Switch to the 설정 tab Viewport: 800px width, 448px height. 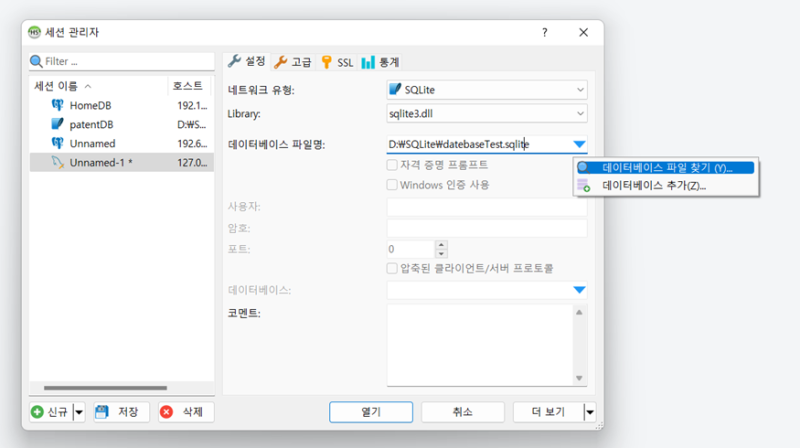click(x=247, y=62)
